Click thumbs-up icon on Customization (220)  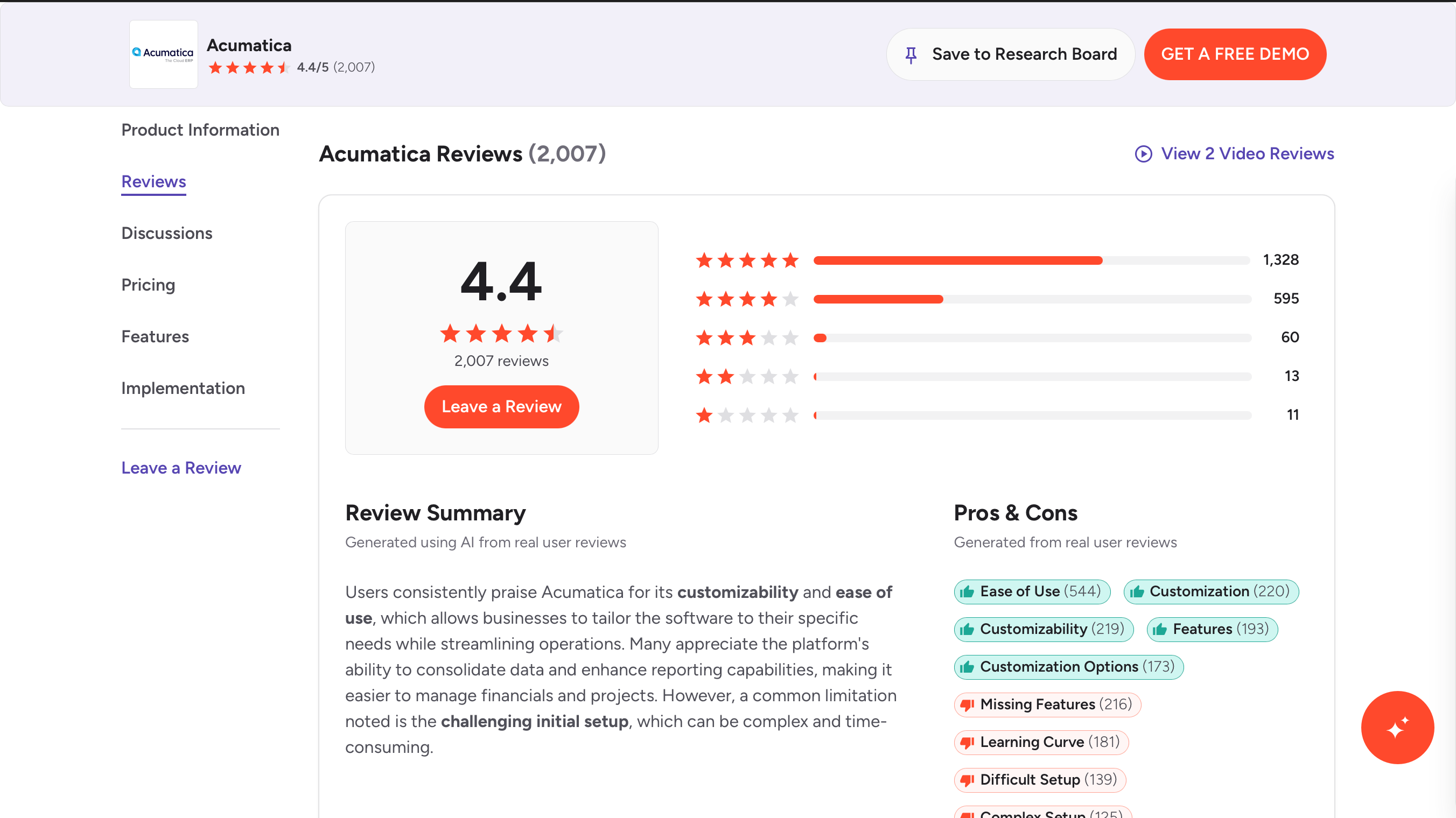pyautogui.click(x=1137, y=591)
